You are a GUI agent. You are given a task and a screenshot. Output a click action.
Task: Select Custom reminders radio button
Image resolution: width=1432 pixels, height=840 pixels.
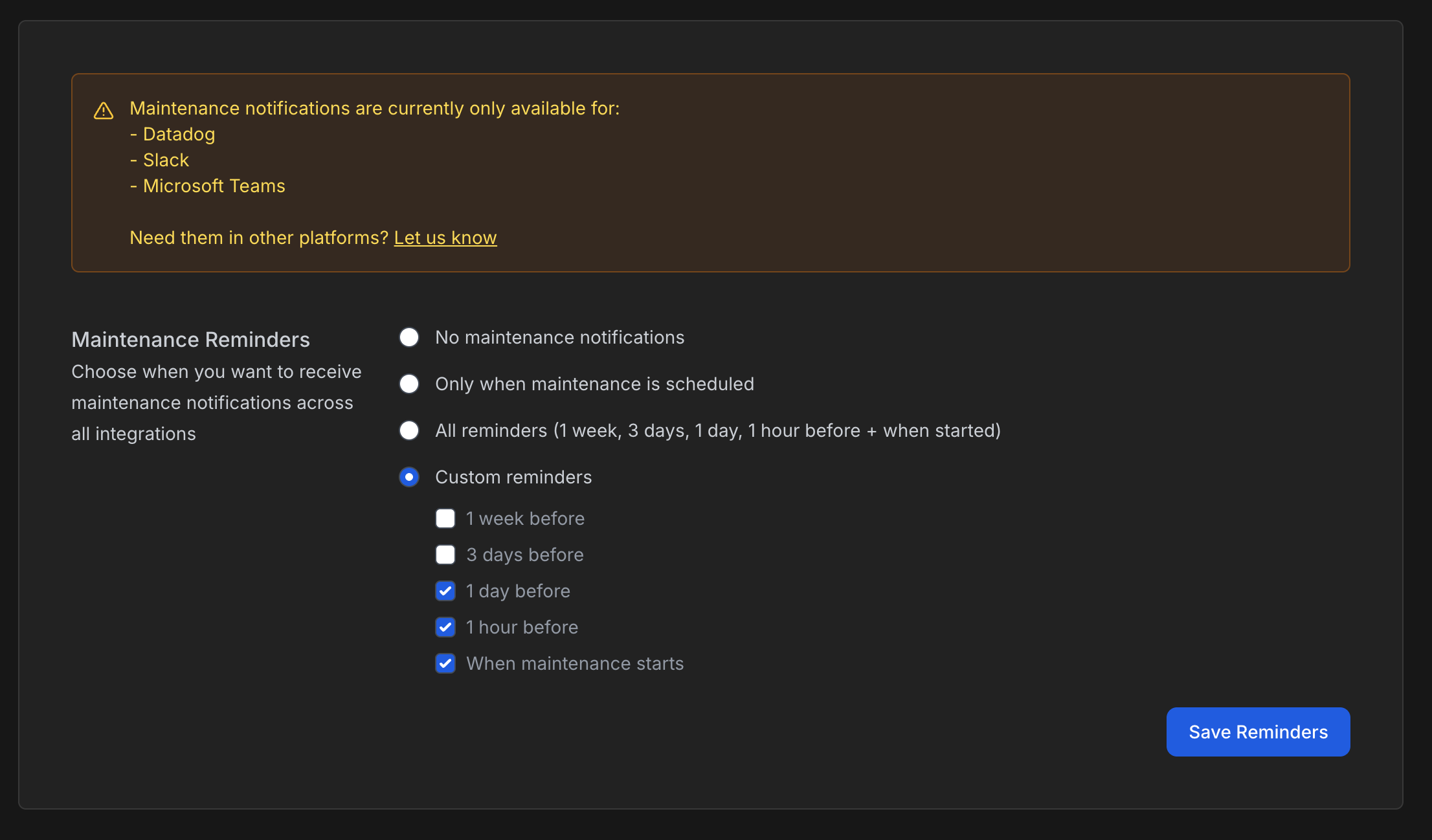pyautogui.click(x=409, y=477)
